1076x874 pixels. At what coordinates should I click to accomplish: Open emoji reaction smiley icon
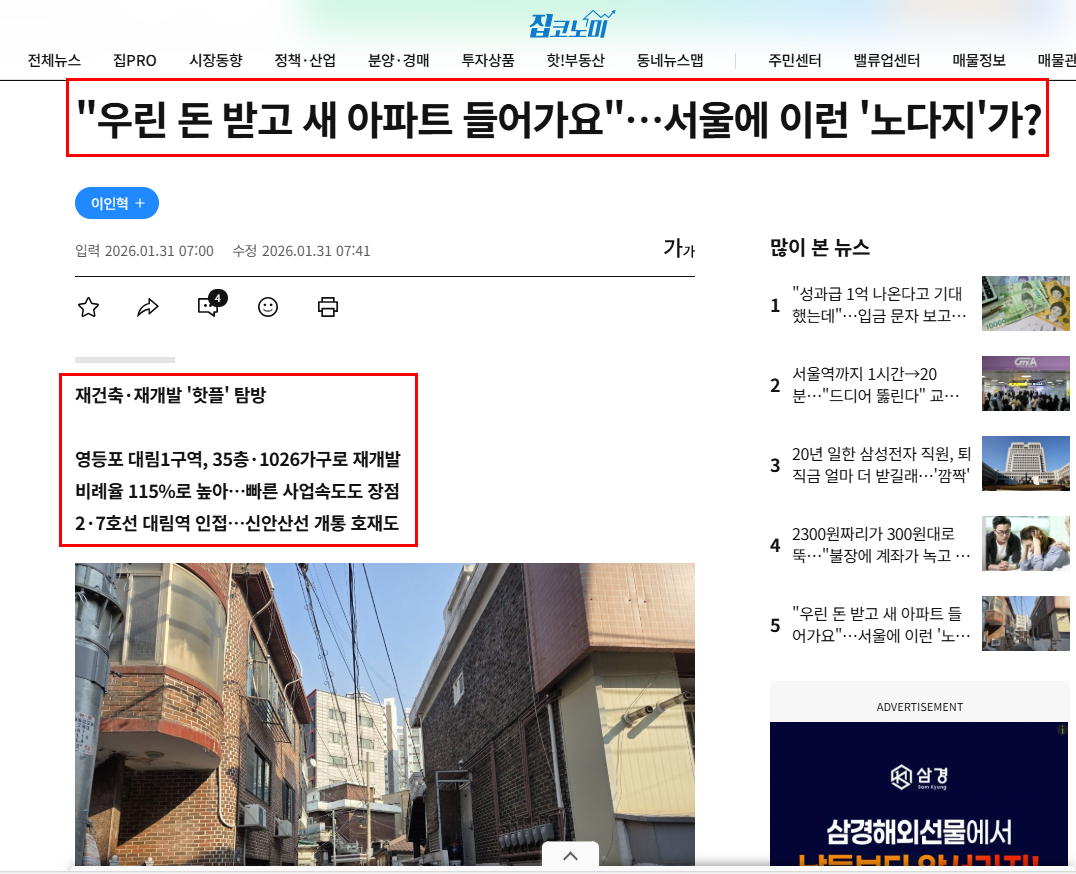click(268, 307)
